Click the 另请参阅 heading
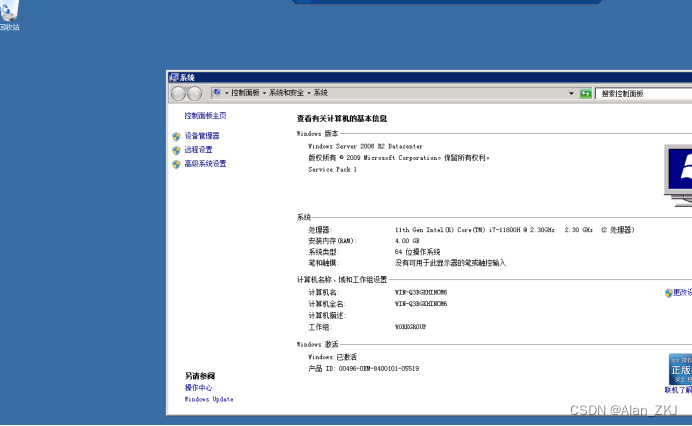This screenshot has width=692, height=426. pos(199,376)
